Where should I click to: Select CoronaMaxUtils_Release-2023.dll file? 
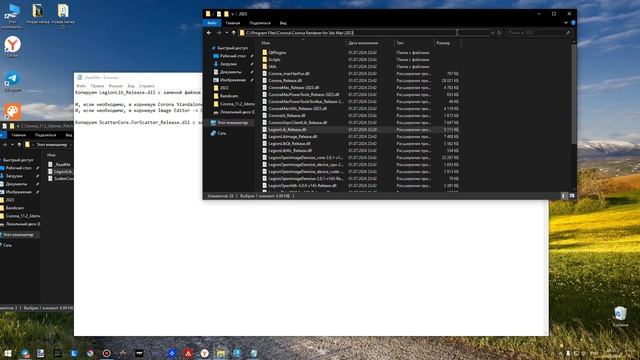[297, 109]
